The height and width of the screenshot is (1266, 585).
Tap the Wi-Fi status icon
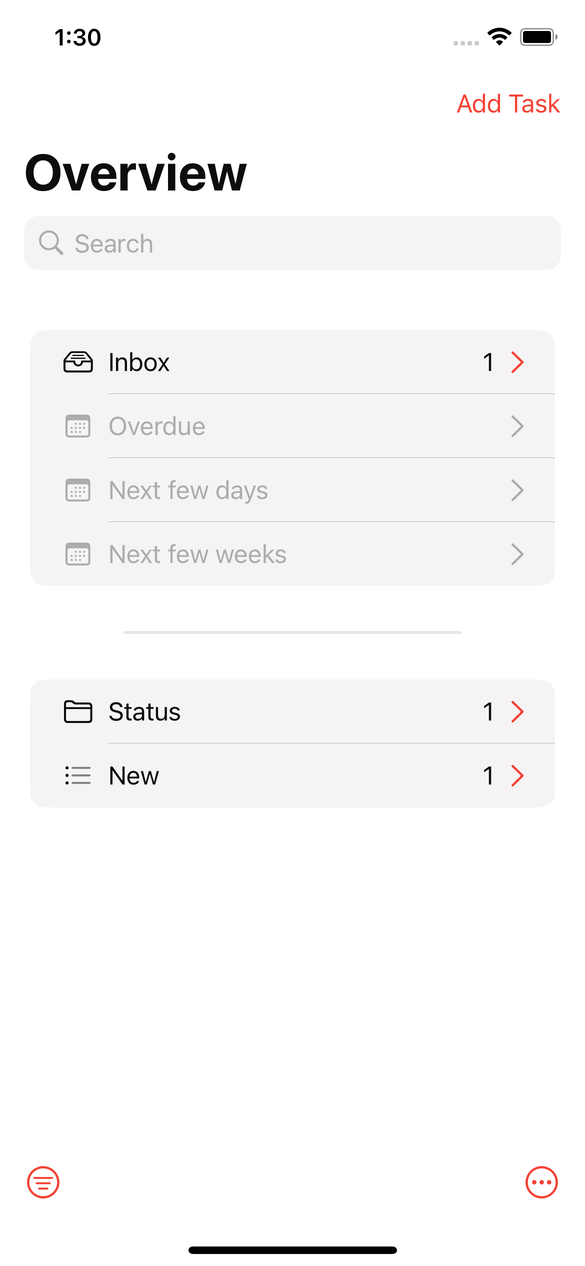point(498,37)
